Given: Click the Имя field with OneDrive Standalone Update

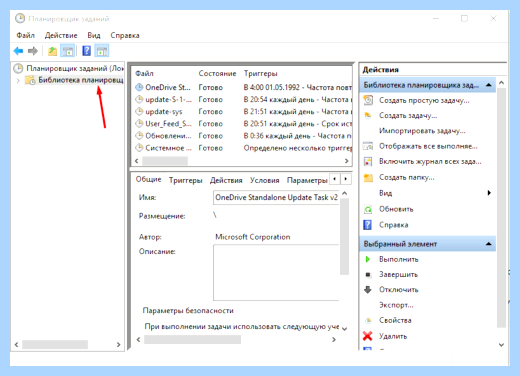Looking at the screenshot, I should point(276,198).
